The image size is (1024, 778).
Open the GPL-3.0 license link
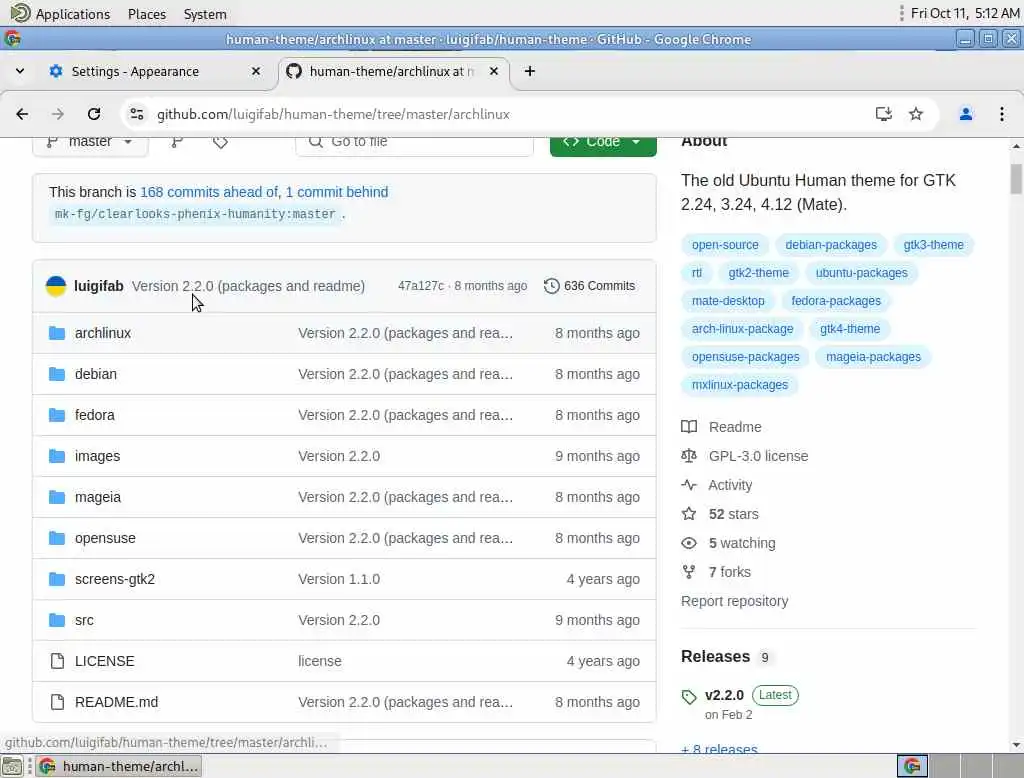[x=744, y=456]
